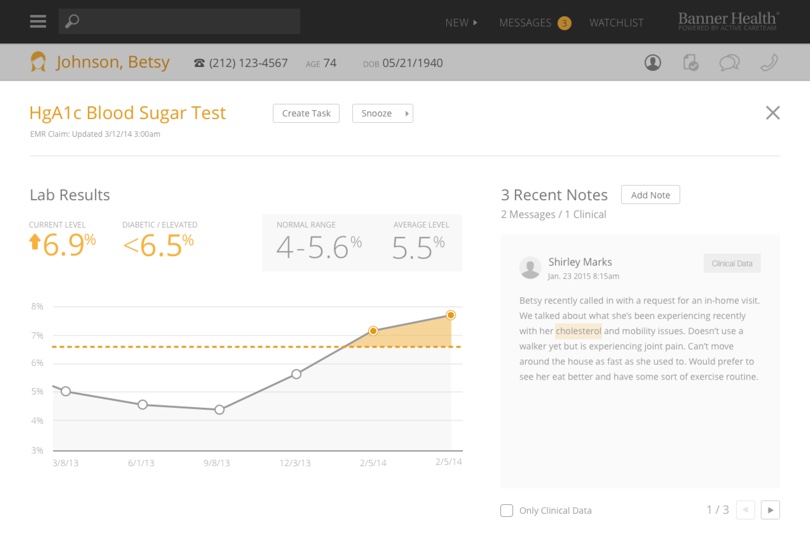The width and height of the screenshot is (810, 540).
Task: Click in the top search field
Action: click(190, 21)
